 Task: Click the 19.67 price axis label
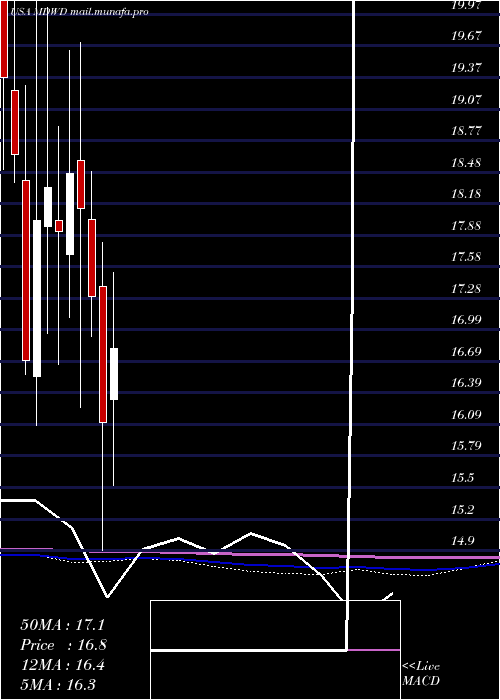coord(466,37)
